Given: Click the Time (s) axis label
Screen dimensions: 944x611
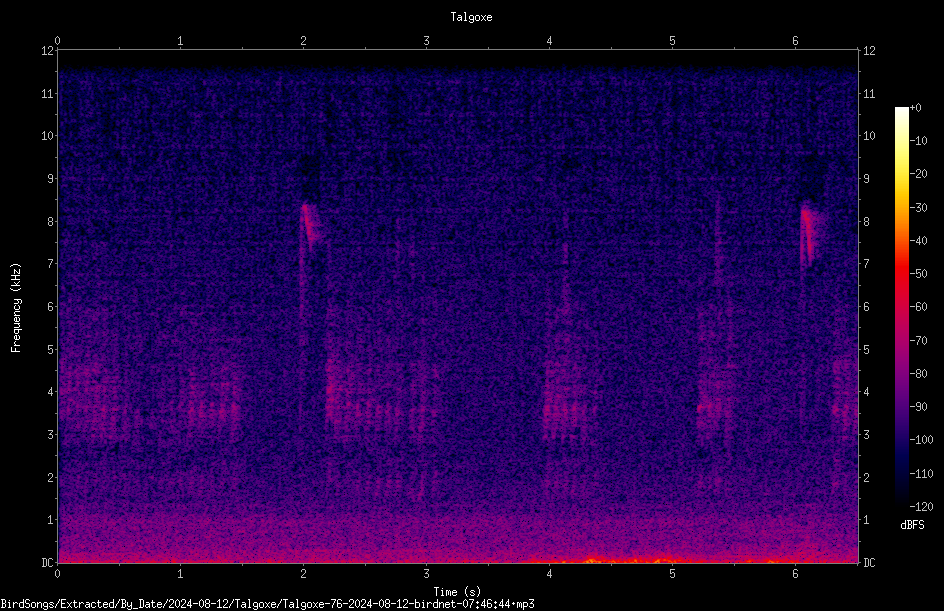Looking at the screenshot, I should pyautogui.click(x=457, y=592).
